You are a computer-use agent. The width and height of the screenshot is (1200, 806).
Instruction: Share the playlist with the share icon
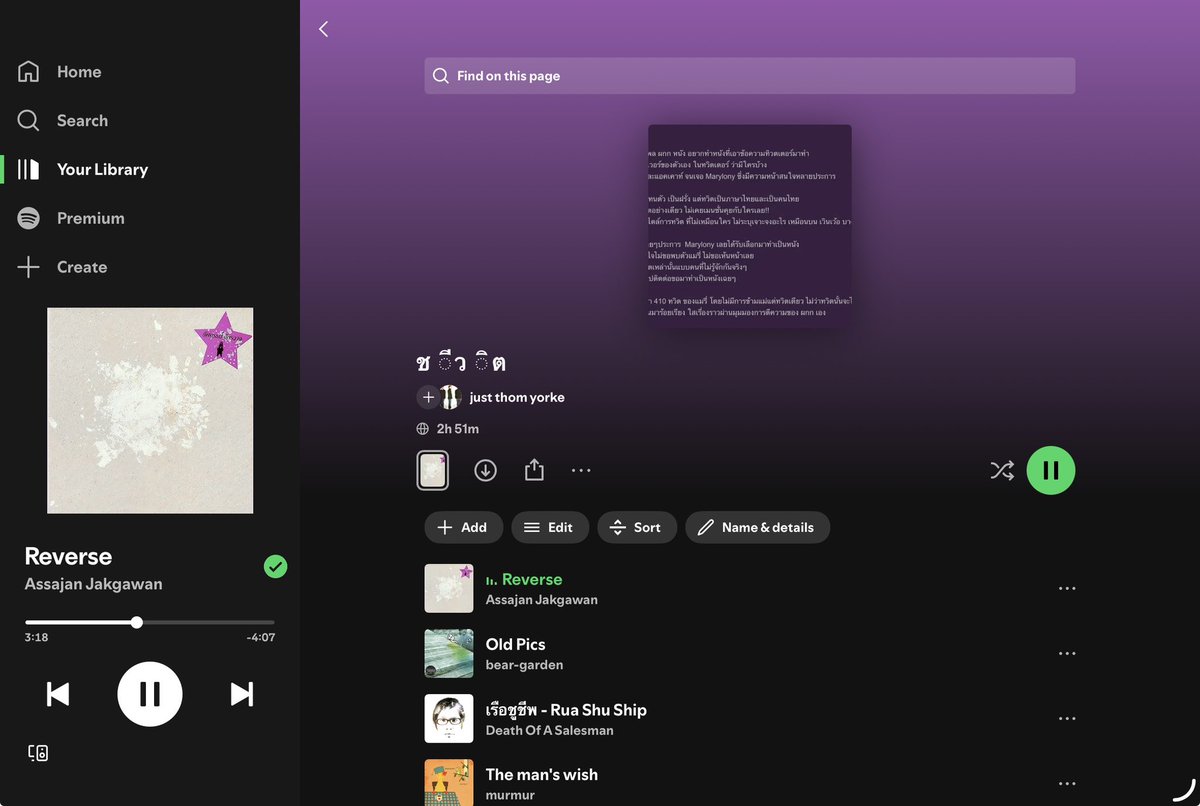pyautogui.click(x=534, y=470)
